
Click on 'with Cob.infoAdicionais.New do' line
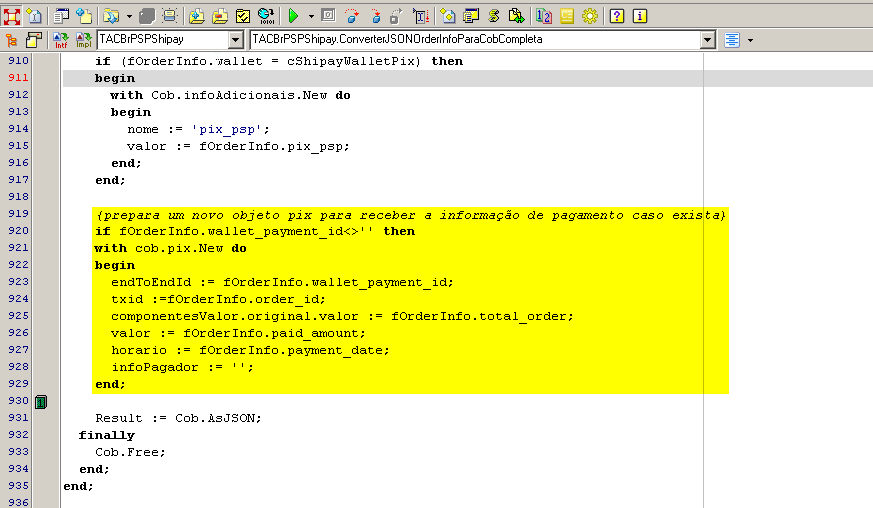(x=230, y=95)
